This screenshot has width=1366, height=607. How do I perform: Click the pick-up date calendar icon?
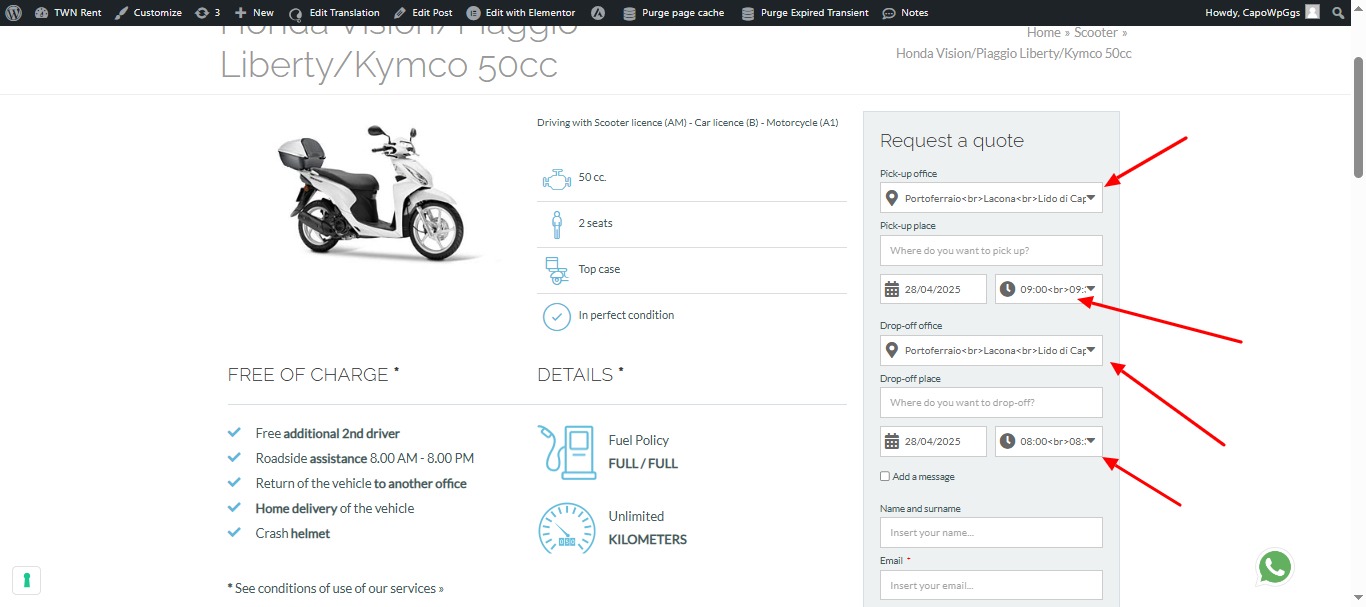click(x=892, y=290)
